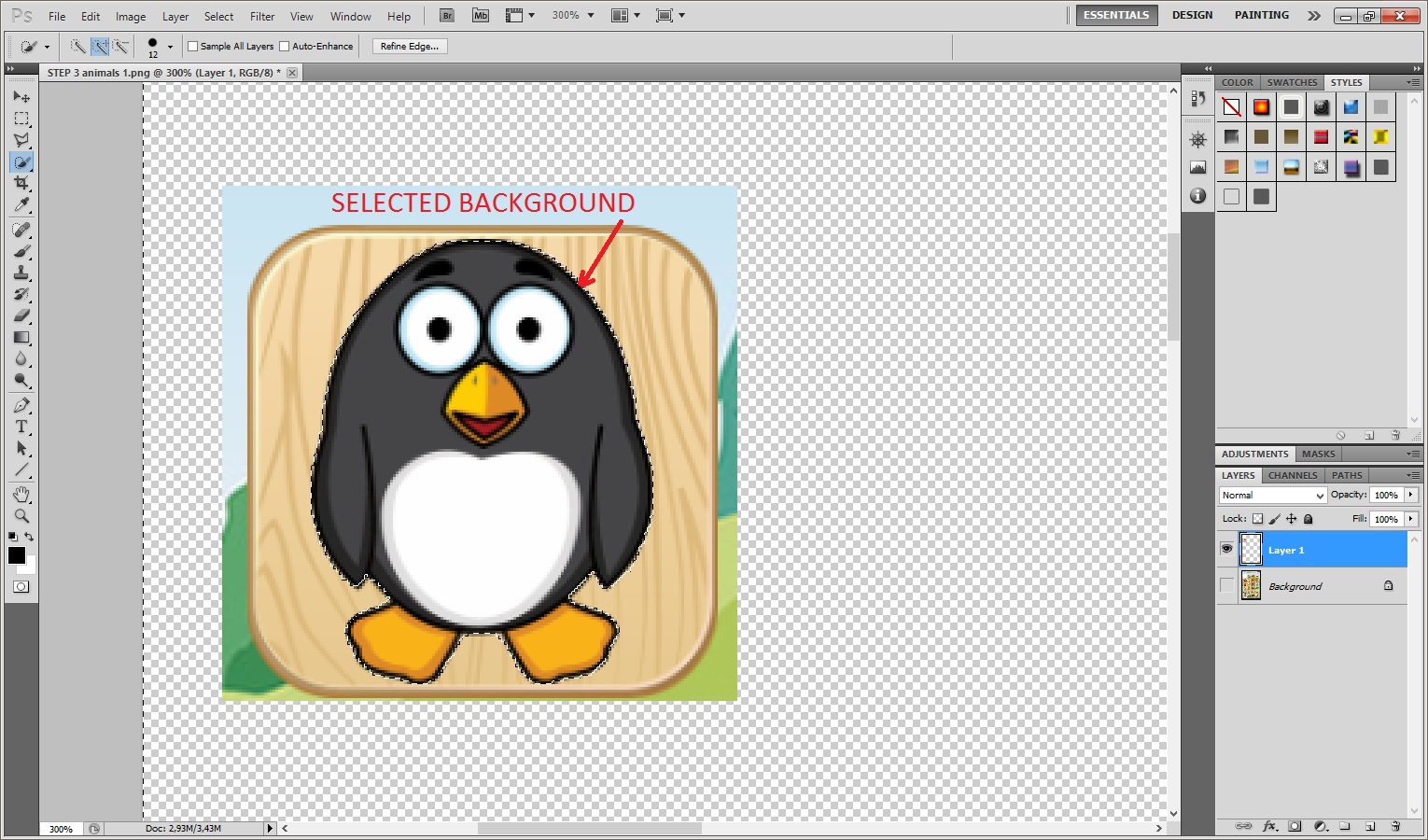Image resolution: width=1428 pixels, height=840 pixels.
Task: Create a new layer group
Action: point(1345,827)
